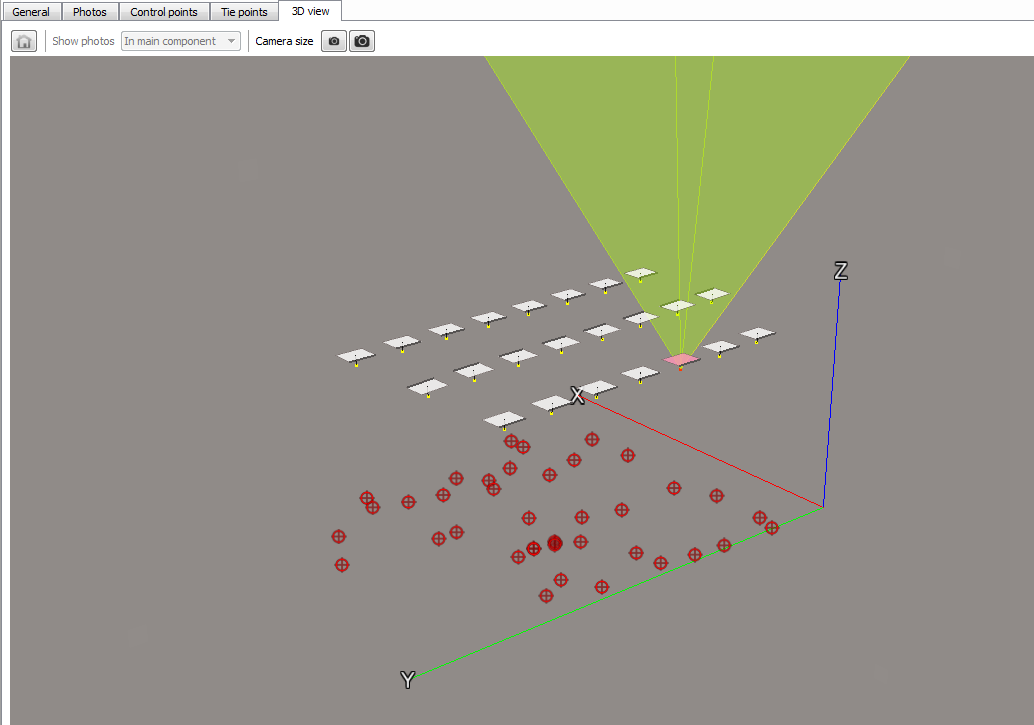
Task: Select the filled red control point marker
Action: [x=555, y=543]
